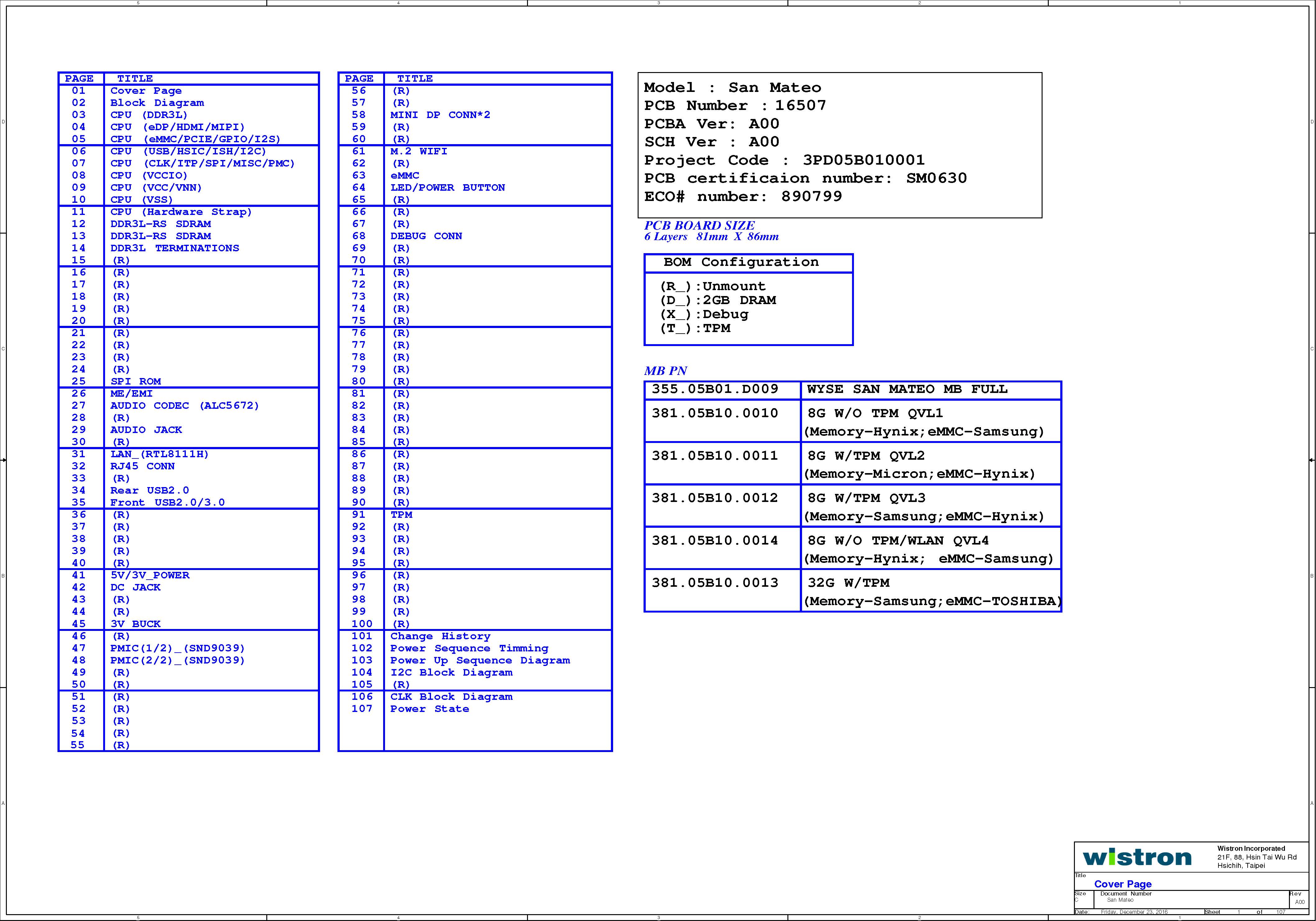
Task: Click 'Model : San Mateo' line
Action: coord(732,88)
